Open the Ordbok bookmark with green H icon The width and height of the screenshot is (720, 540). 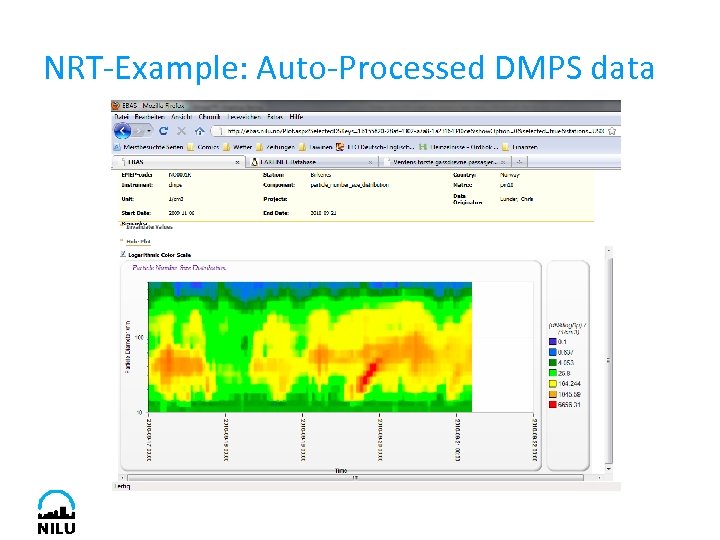tap(458, 147)
